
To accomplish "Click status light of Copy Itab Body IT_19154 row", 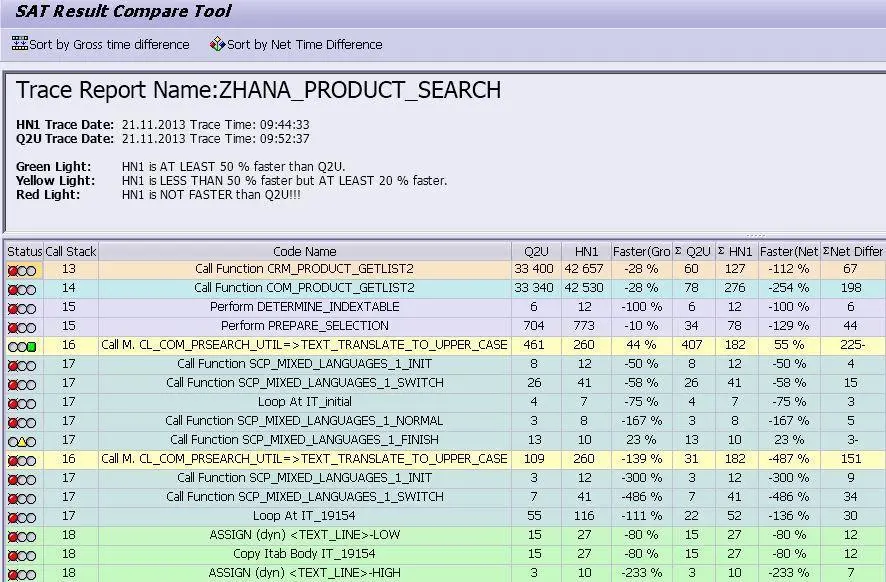I will coord(21,555).
